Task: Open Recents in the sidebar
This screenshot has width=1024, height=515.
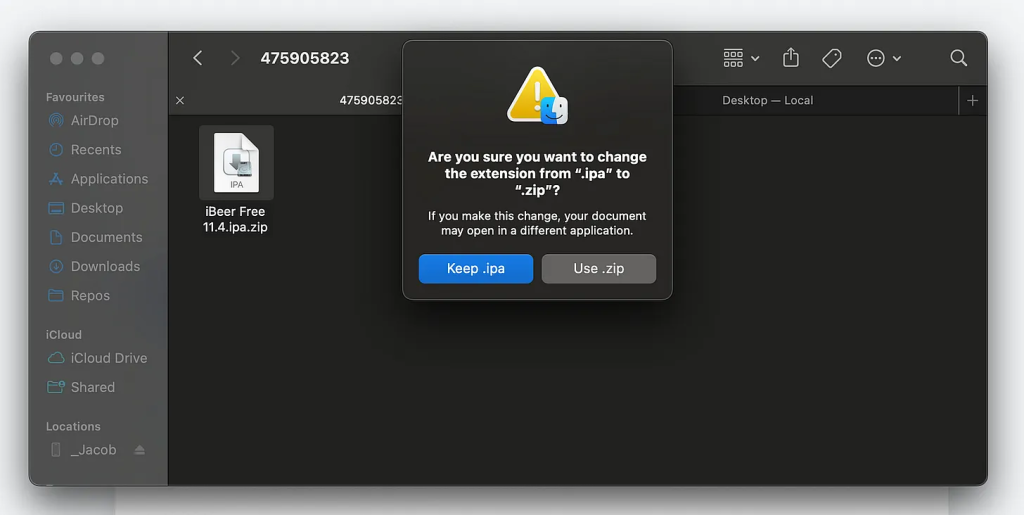Action: click(95, 149)
